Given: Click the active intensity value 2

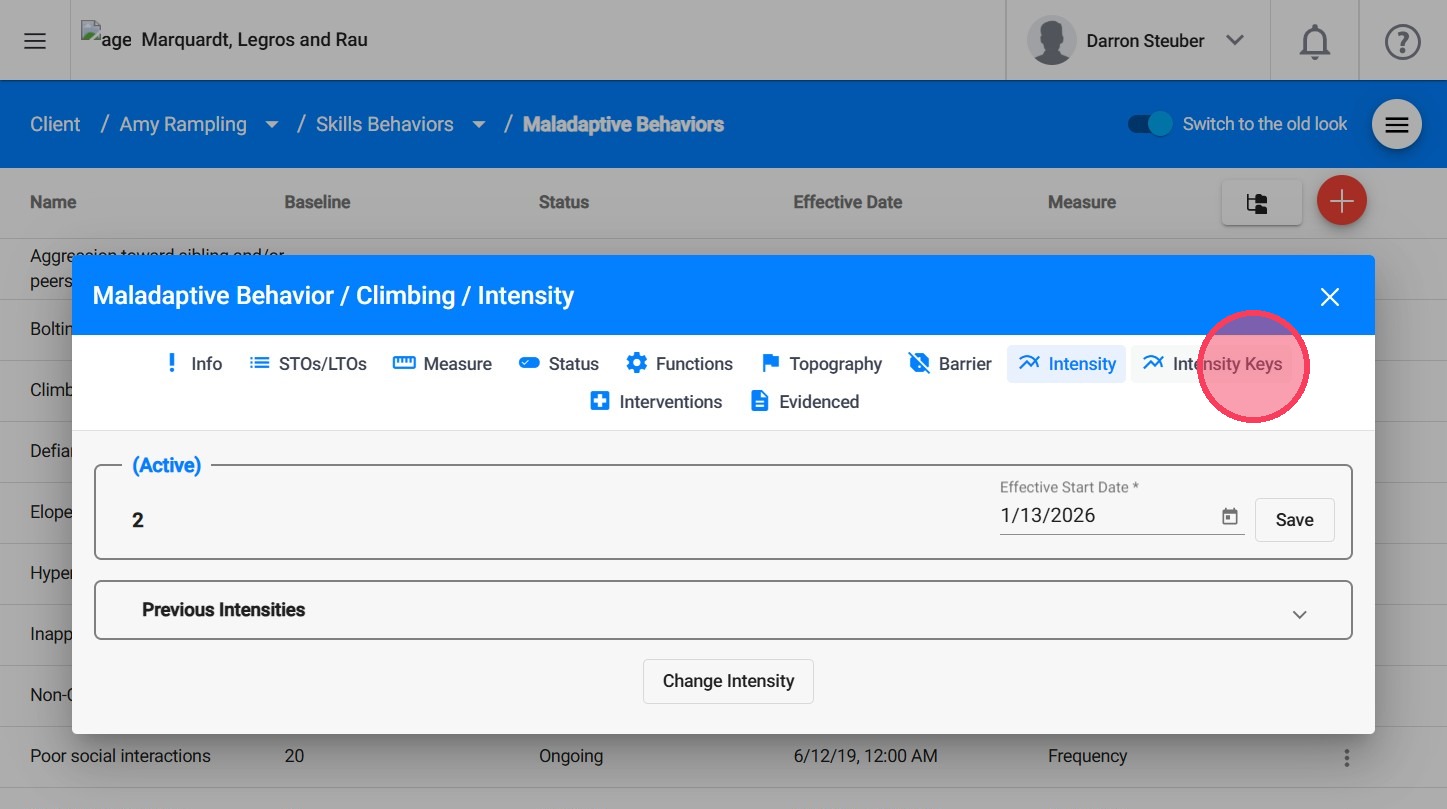Looking at the screenshot, I should coord(138,520).
